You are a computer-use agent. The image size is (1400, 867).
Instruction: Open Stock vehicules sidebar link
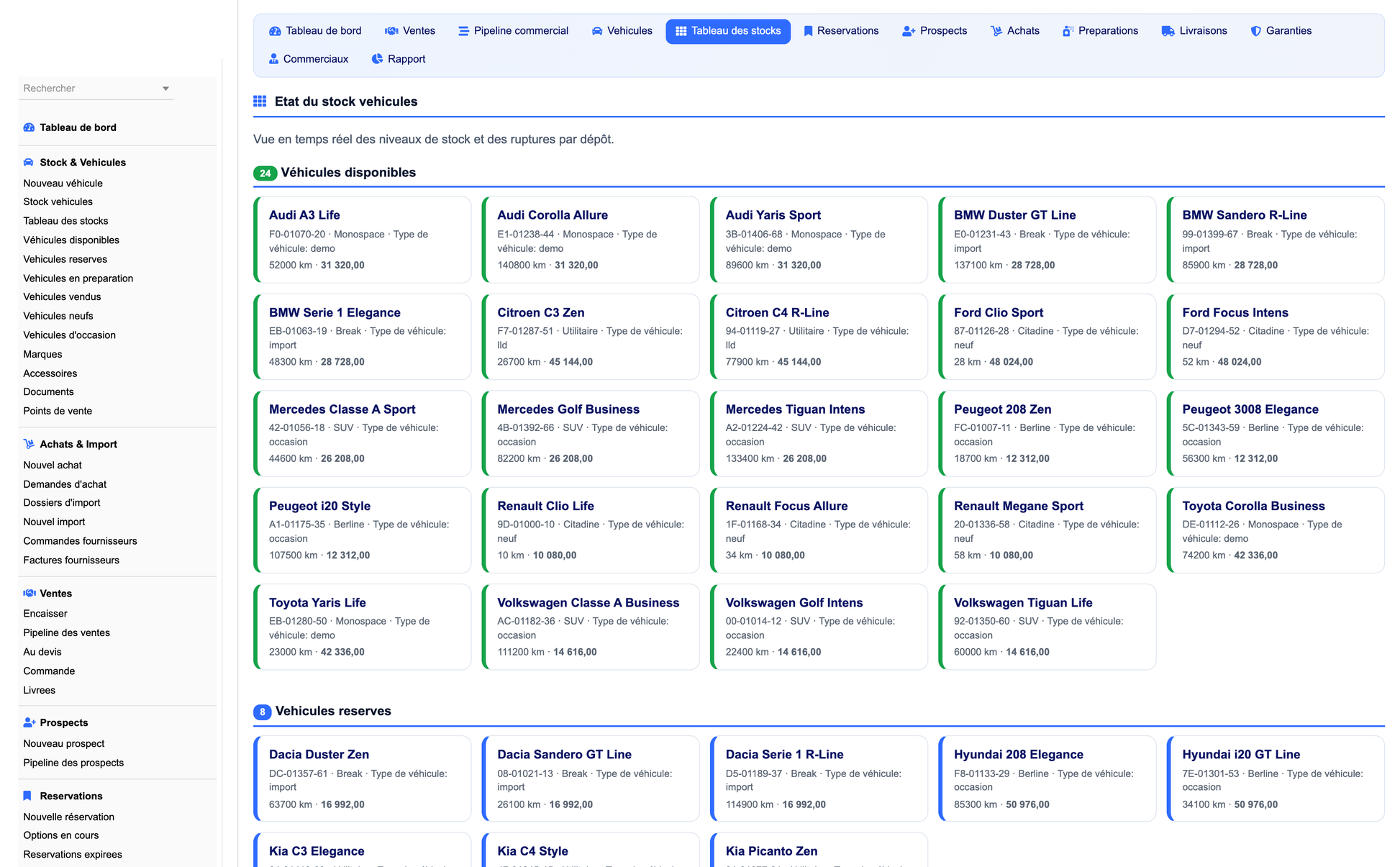click(58, 202)
